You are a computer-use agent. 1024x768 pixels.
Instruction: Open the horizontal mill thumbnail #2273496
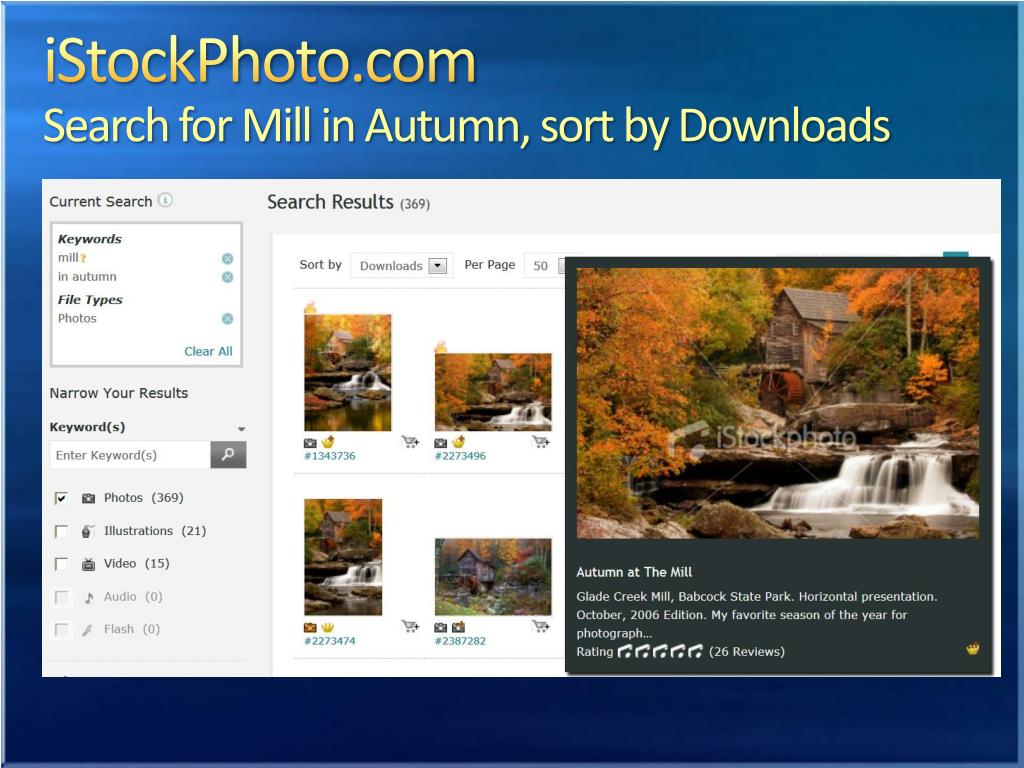point(493,392)
